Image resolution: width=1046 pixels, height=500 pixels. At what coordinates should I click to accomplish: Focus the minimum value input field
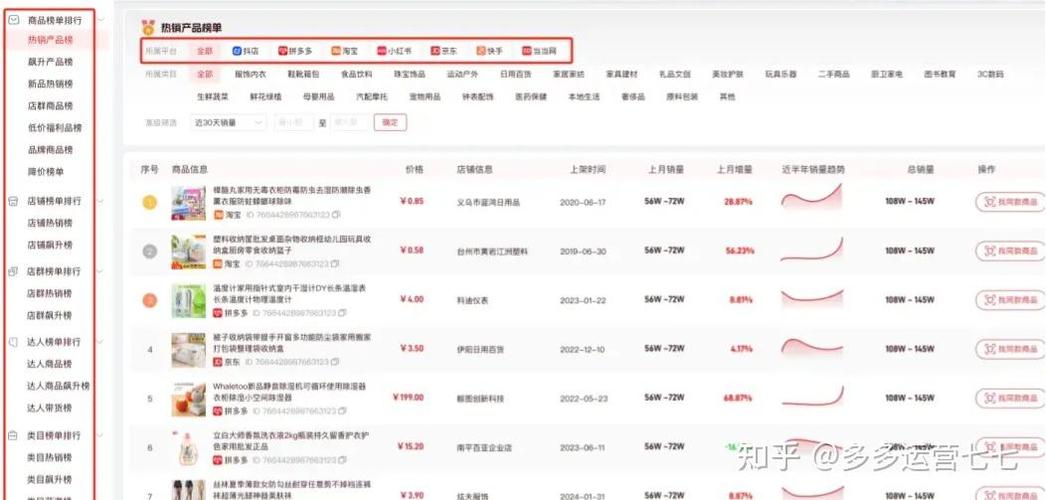[x=294, y=123]
